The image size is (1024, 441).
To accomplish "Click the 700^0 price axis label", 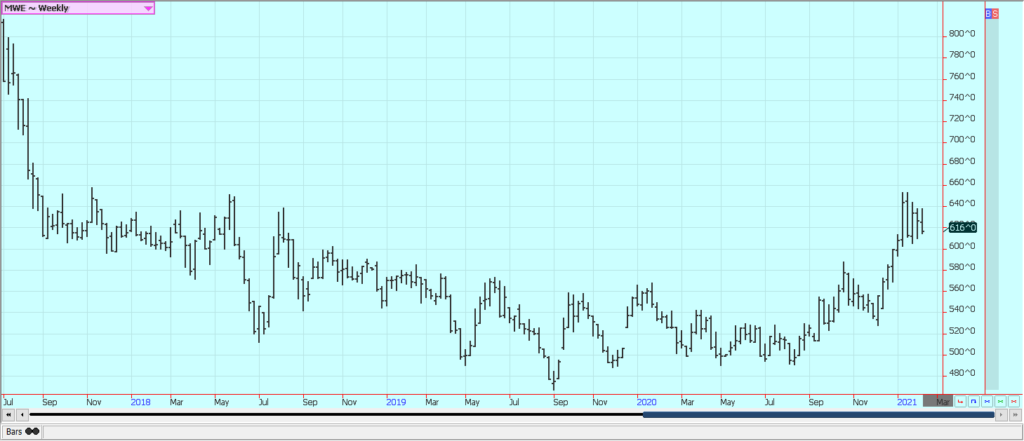I will [963, 140].
